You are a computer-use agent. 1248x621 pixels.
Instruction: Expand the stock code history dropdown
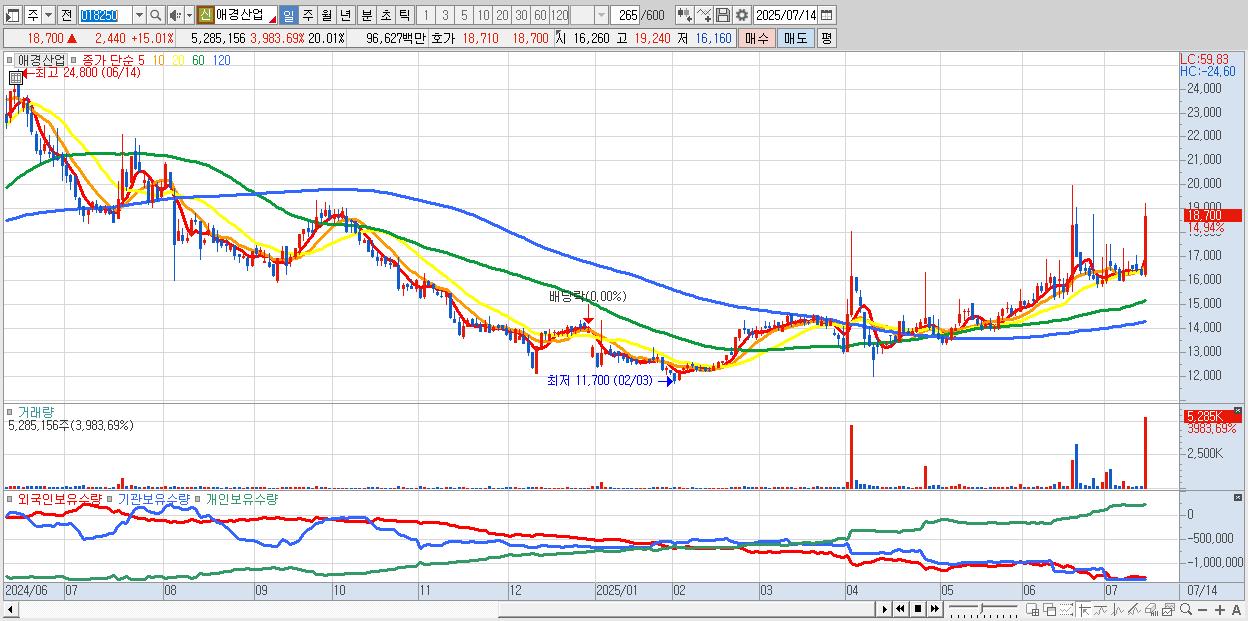coord(139,15)
